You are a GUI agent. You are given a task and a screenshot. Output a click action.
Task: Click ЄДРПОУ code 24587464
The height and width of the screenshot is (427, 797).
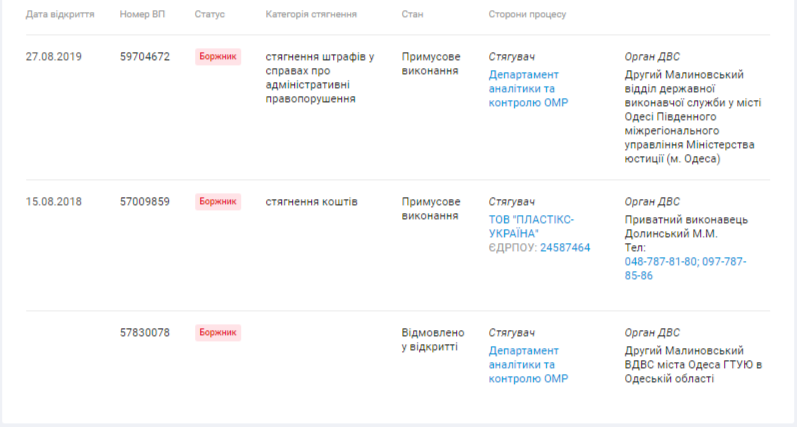565,248
